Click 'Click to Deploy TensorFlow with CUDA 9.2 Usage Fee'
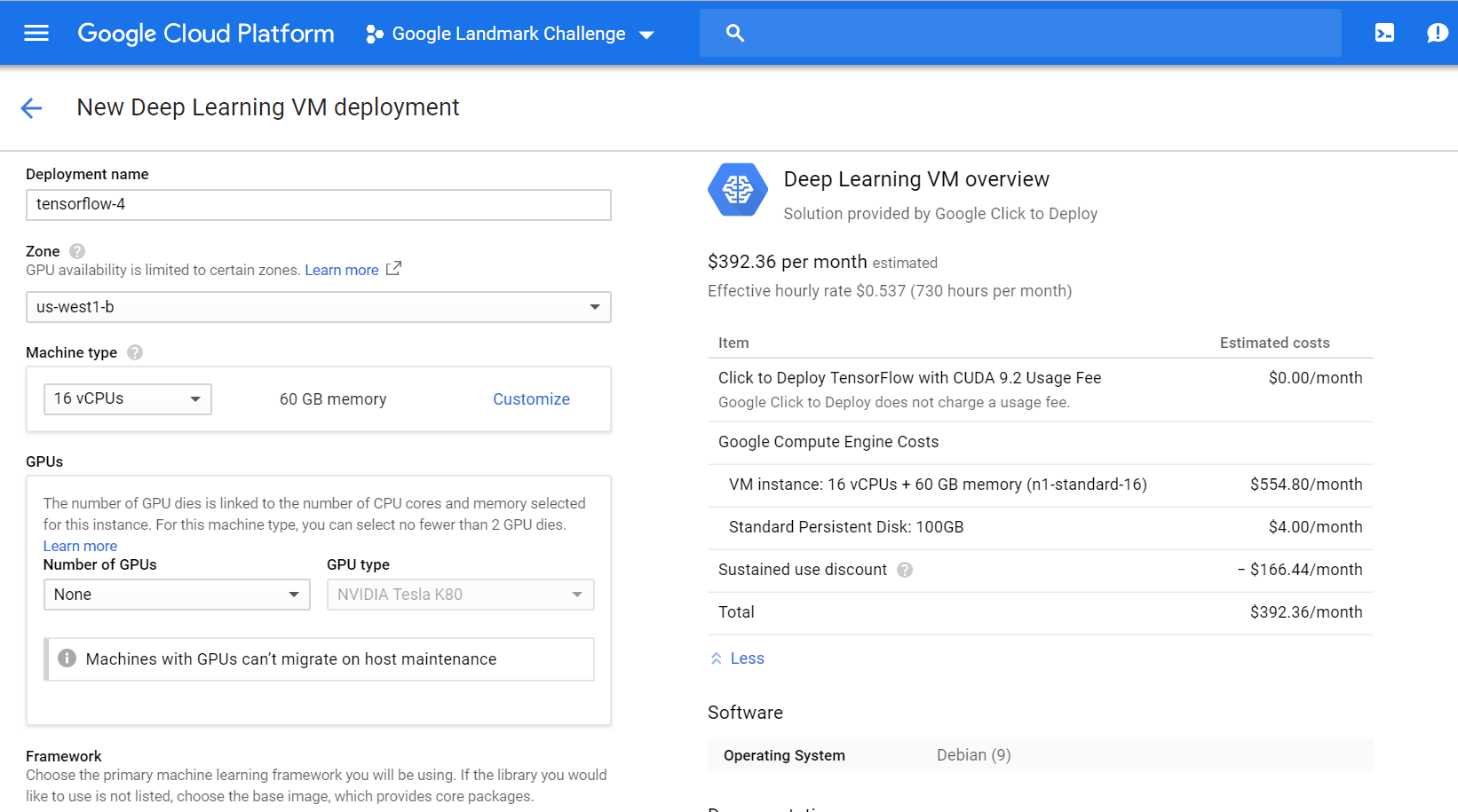Image resolution: width=1458 pixels, height=812 pixels. pyautogui.click(x=909, y=378)
